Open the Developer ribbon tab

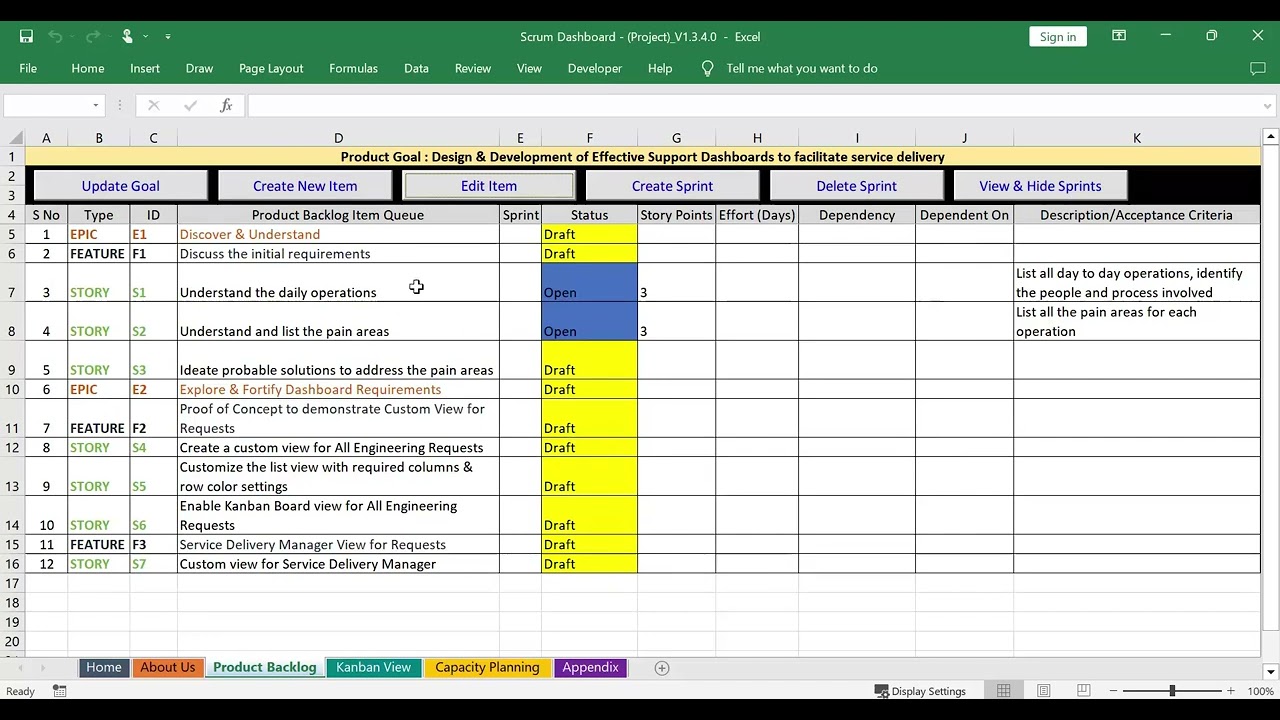(x=595, y=68)
